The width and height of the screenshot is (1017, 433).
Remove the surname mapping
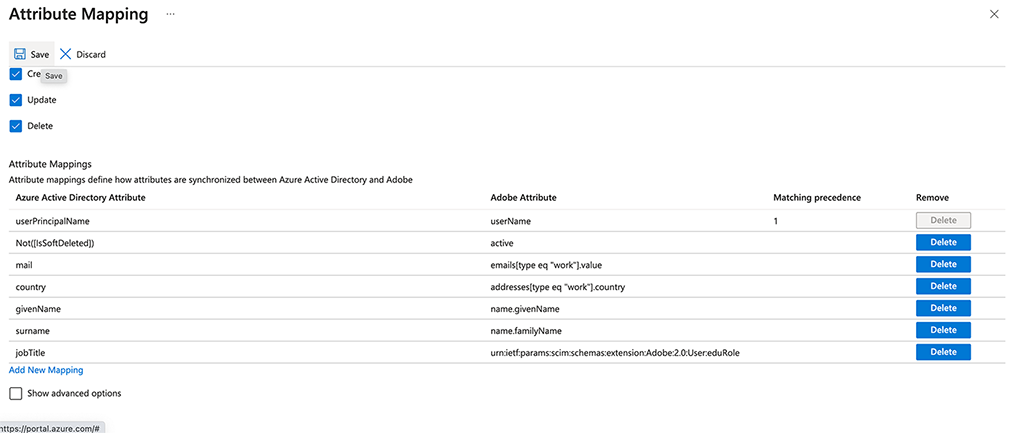[943, 330]
